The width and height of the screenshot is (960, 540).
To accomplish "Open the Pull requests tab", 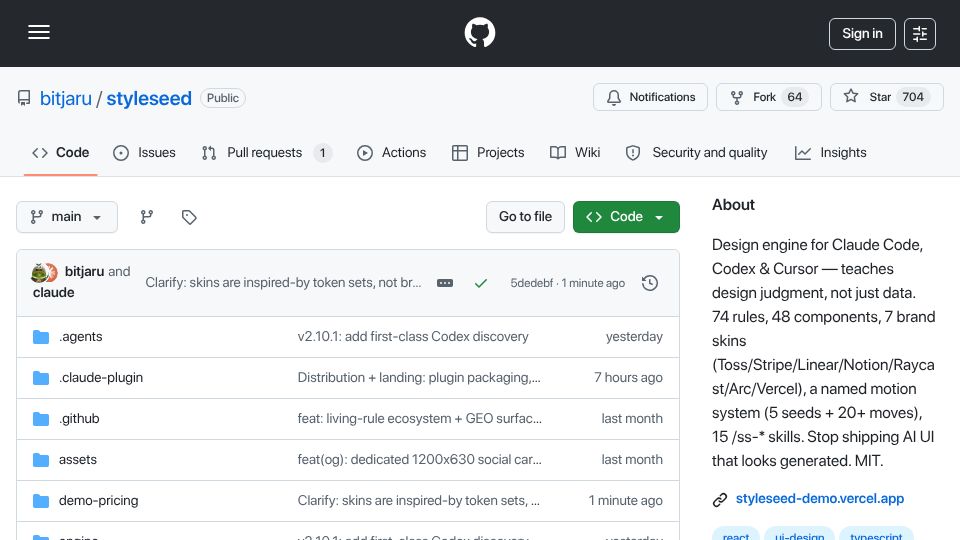I will [266, 152].
